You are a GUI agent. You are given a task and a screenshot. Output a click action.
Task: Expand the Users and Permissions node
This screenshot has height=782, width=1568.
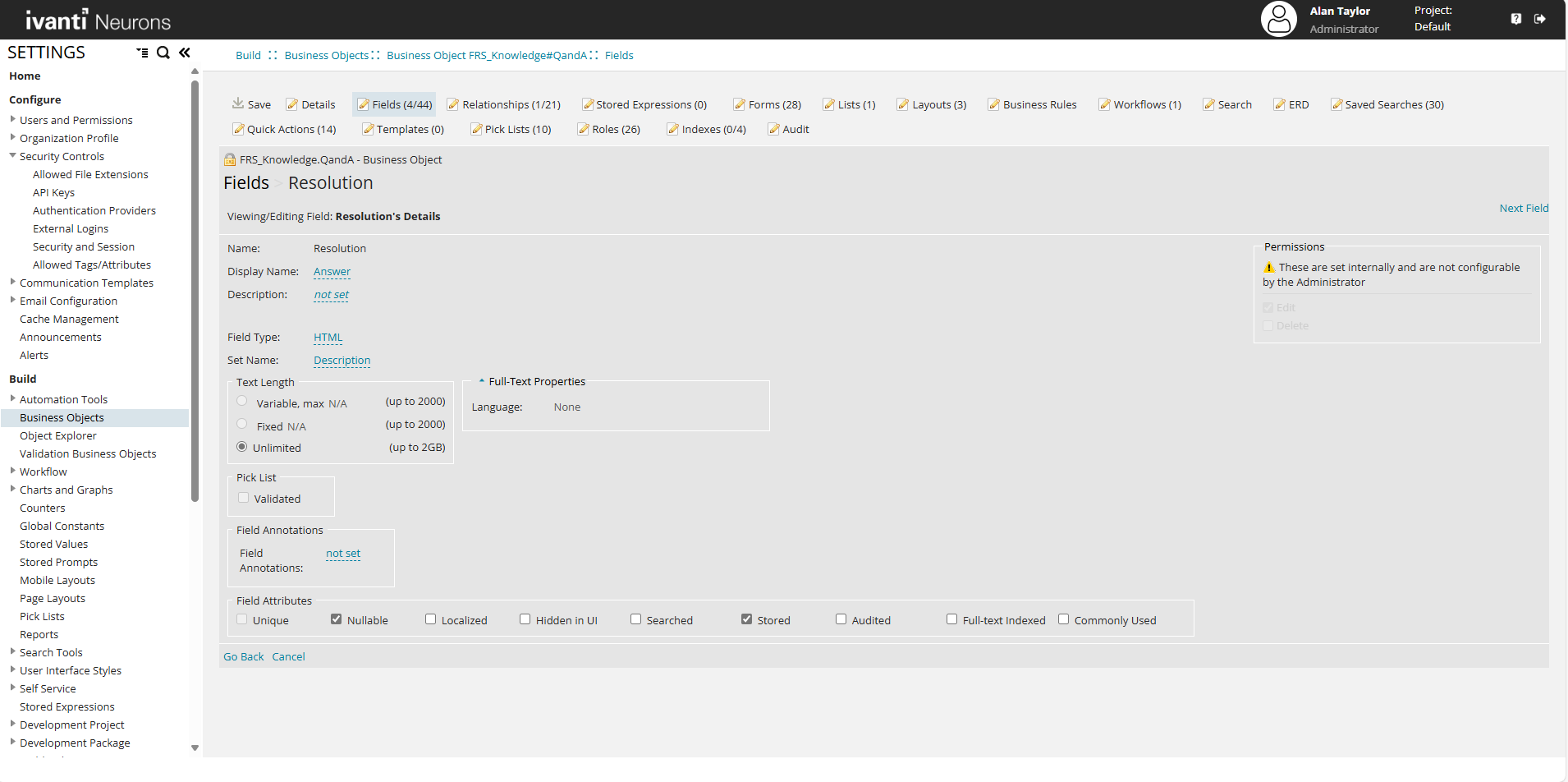pyautogui.click(x=12, y=119)
